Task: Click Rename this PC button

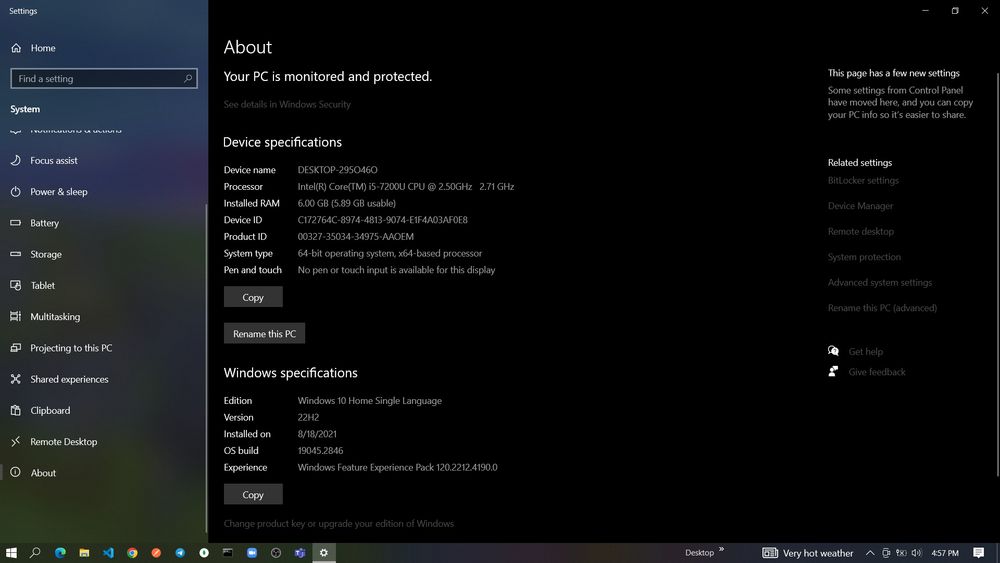Action: pyautogui.click(x=264, y=333)
